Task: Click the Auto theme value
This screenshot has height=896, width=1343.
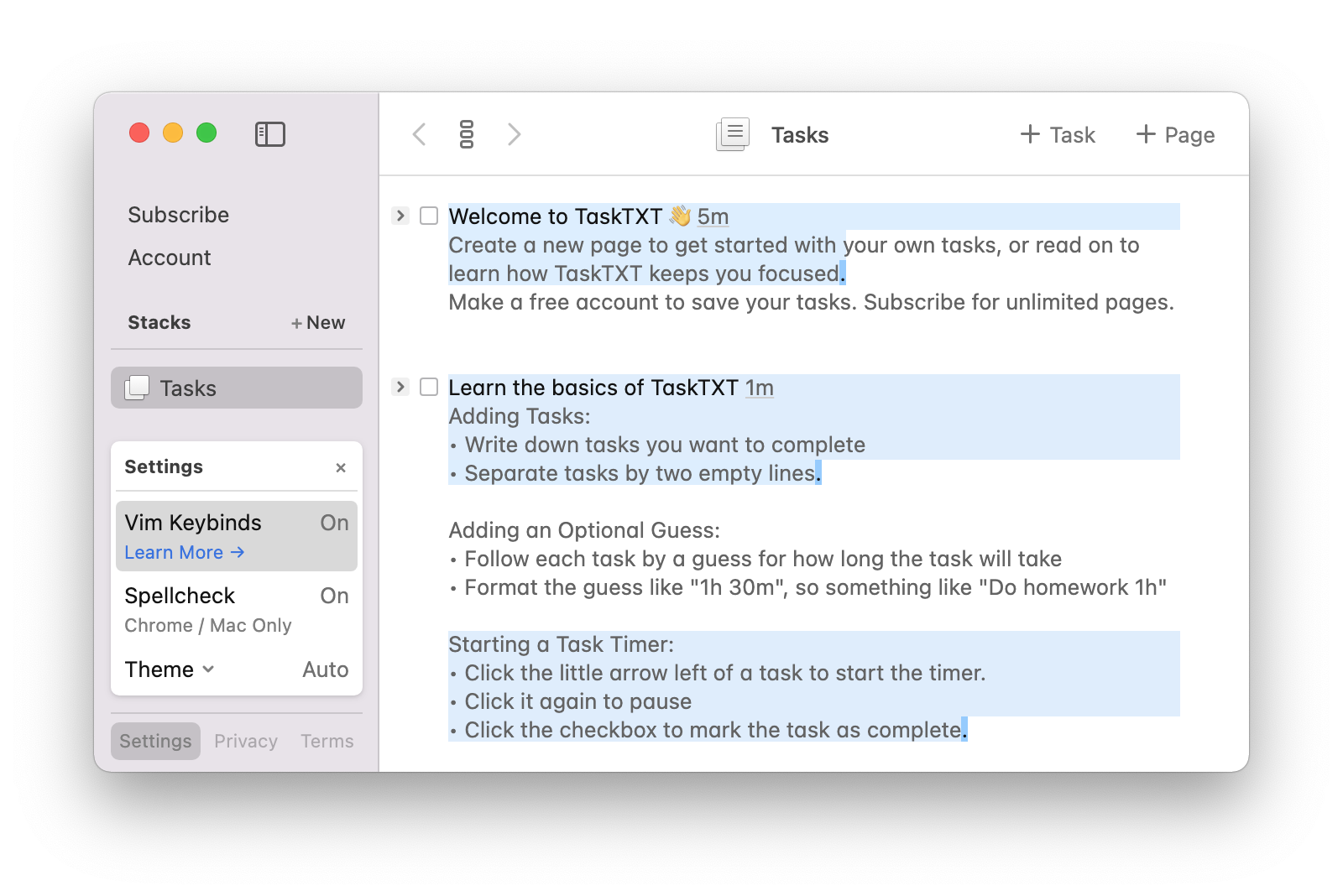Action: (326, 669)
